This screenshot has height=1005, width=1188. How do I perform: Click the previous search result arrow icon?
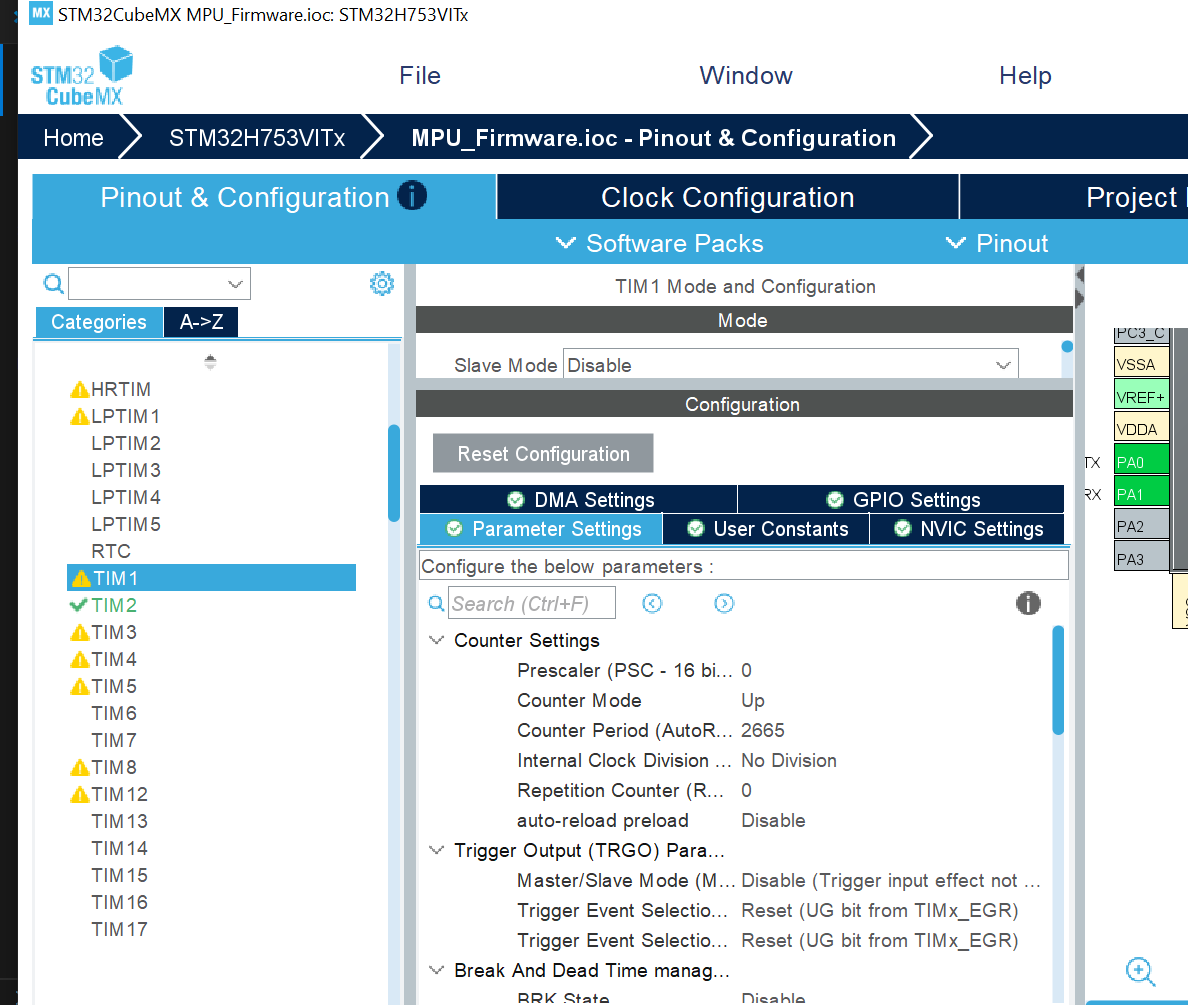click(652, 603)
